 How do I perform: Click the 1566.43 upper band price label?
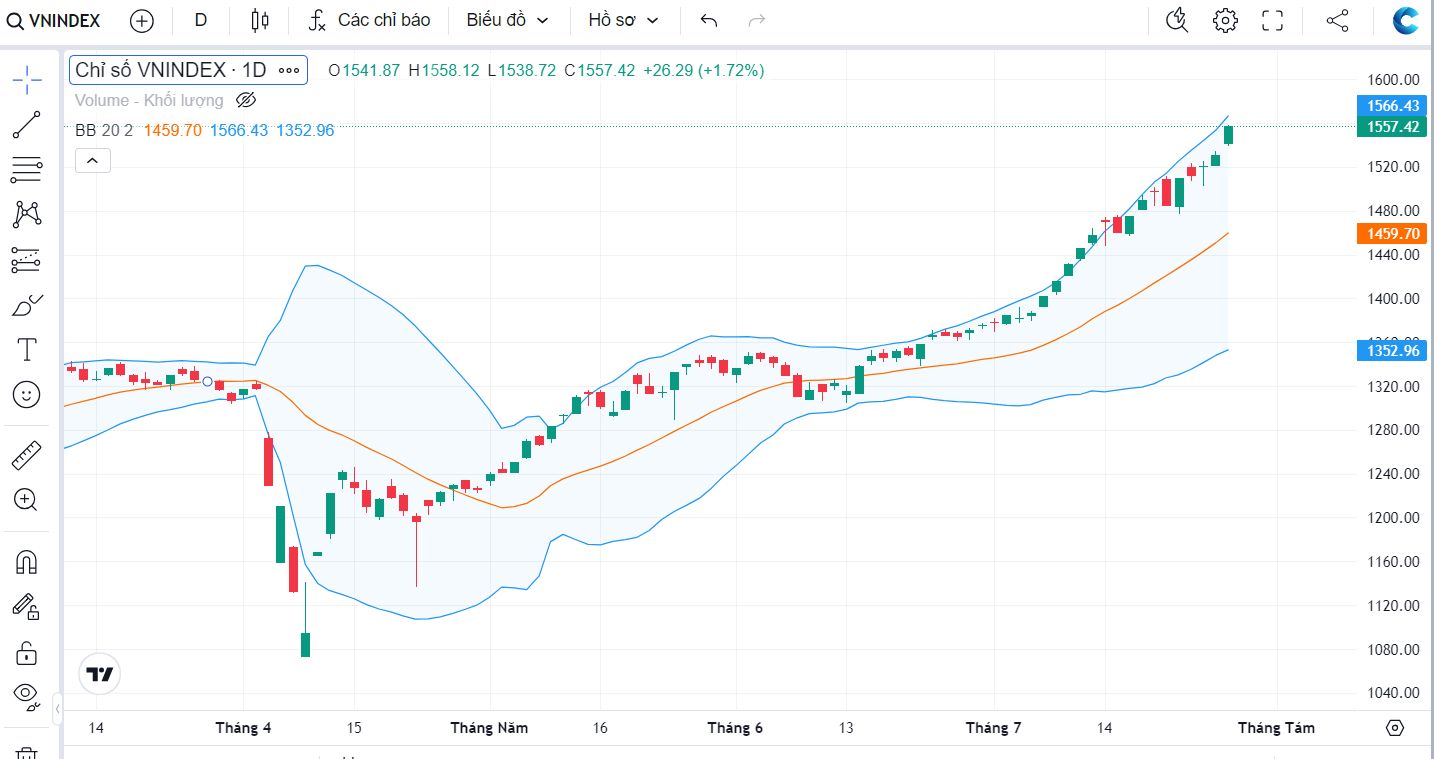[x=1394, y=106]
